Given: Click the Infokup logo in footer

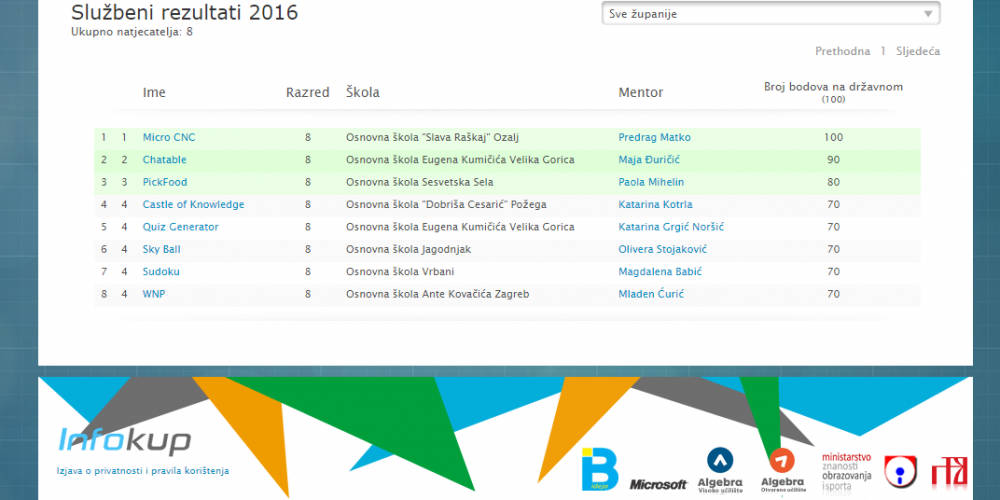Looking at the screenshot, I should [124, 441].
